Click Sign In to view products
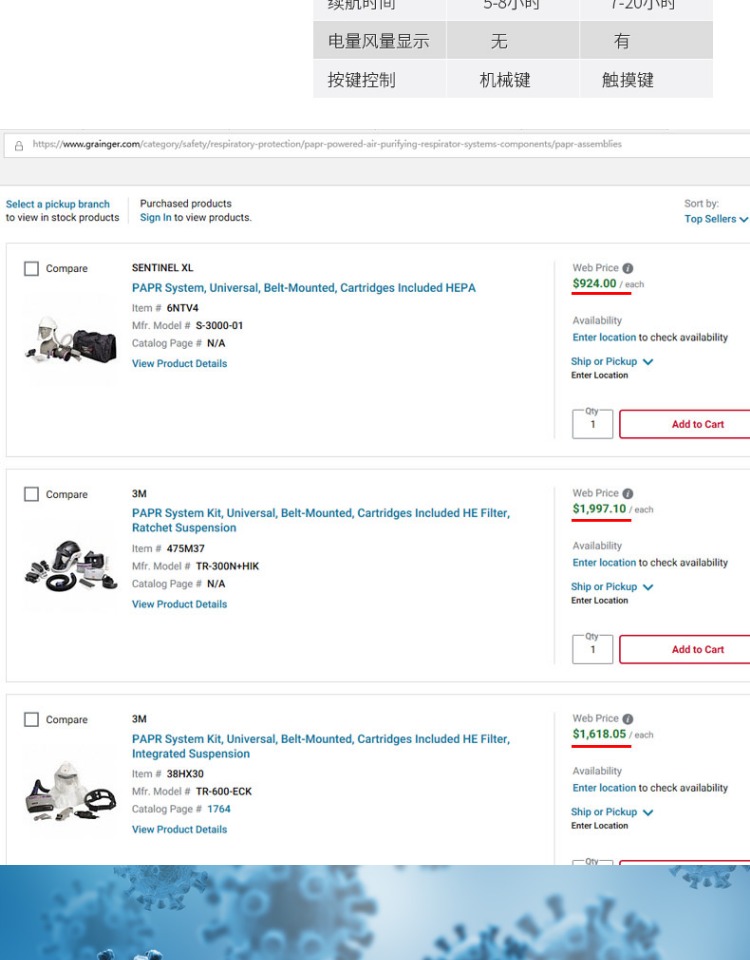Image resolution: width=750 pixels, height=960 pixels. point(156,218)
